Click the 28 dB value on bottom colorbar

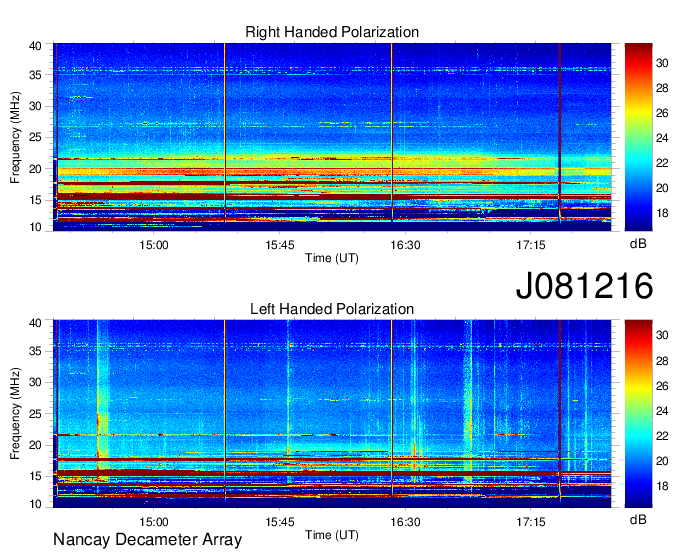pos(662,361)
